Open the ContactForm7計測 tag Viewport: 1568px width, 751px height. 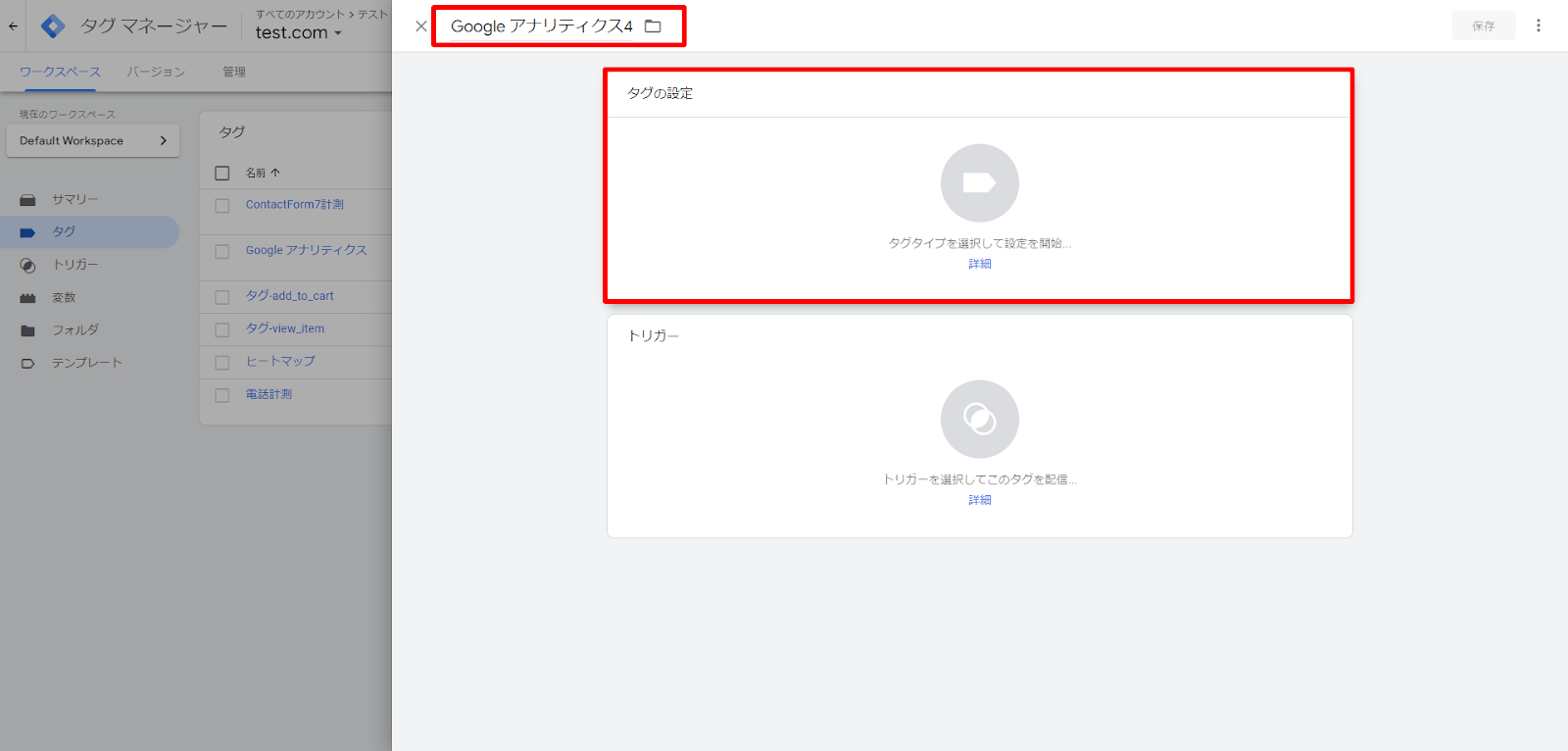click(x=294, y=205)
